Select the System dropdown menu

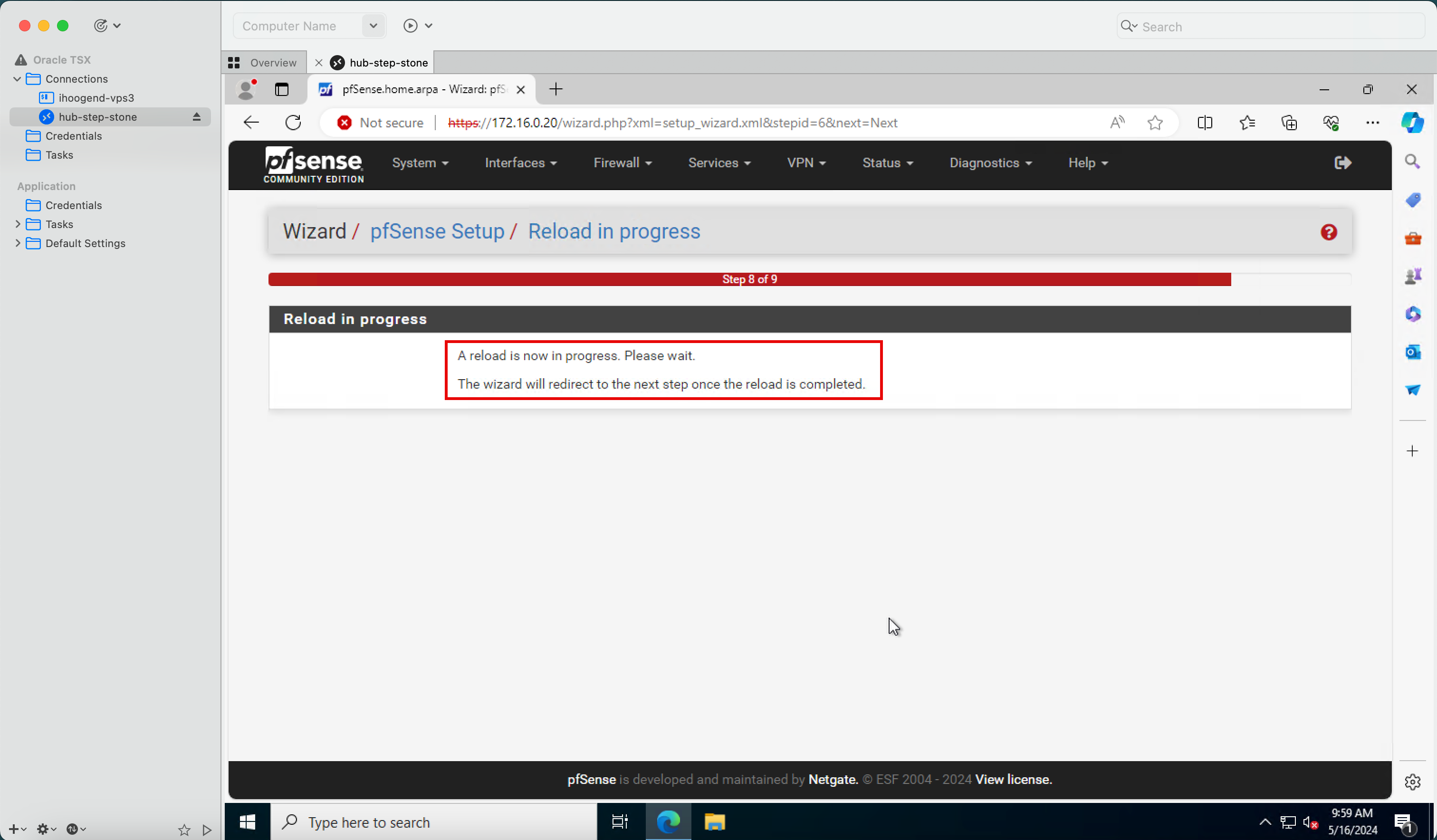tap(419, 163)
